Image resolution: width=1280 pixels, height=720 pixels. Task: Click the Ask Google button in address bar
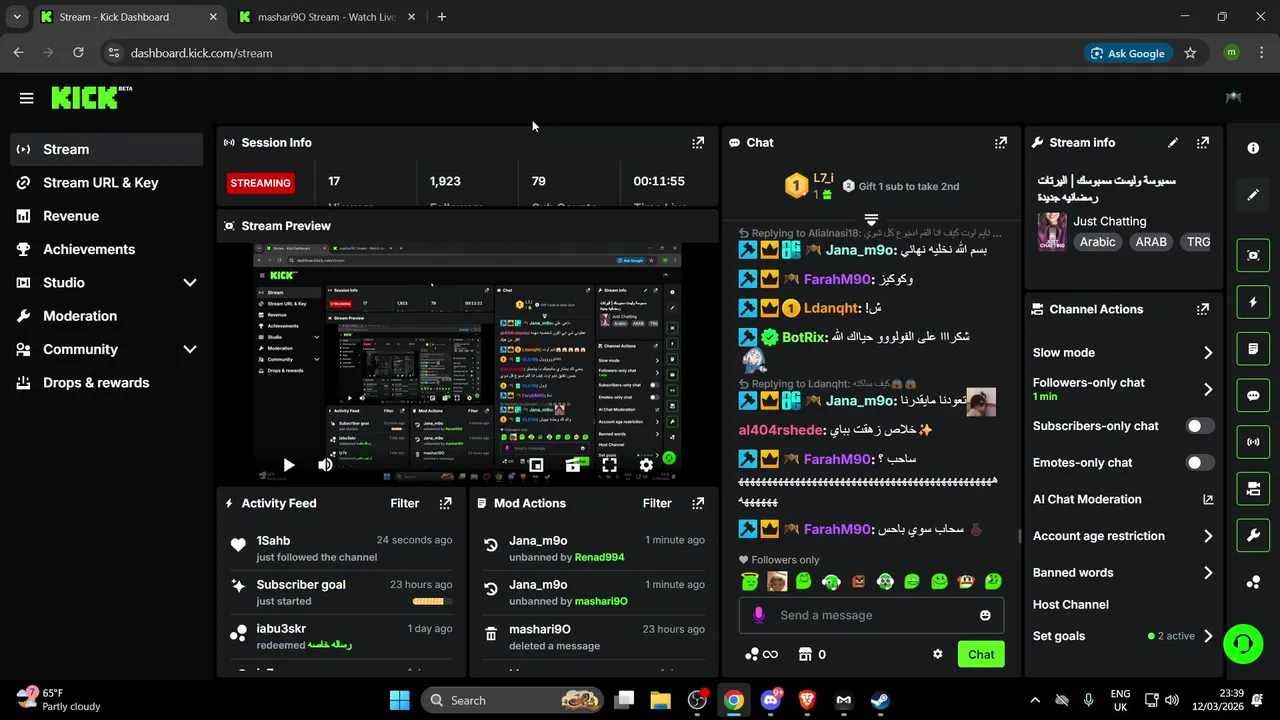[x=1128, y=53]
